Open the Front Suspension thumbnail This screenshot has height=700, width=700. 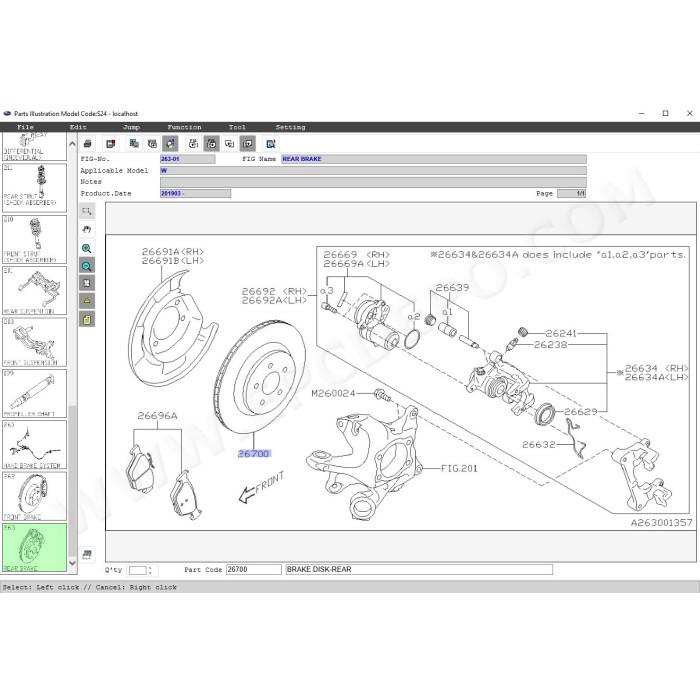coord(34,342)
